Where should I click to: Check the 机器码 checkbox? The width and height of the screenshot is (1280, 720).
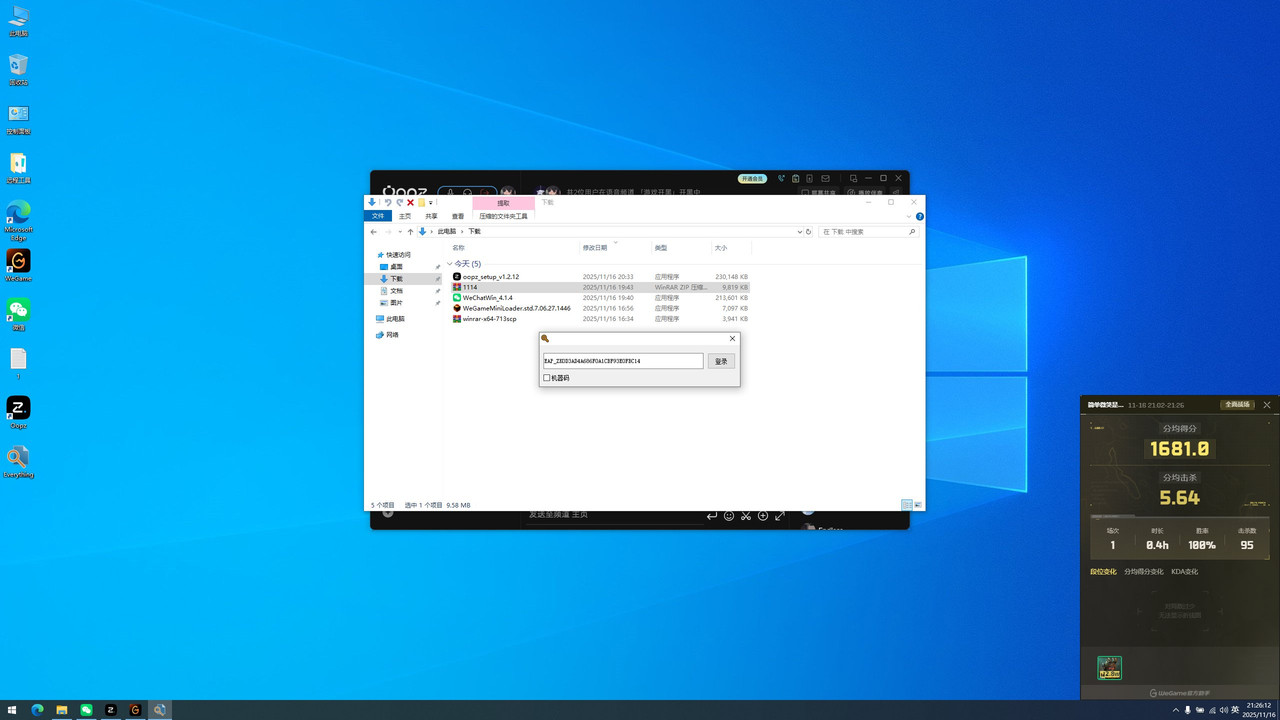coord(547,378)
